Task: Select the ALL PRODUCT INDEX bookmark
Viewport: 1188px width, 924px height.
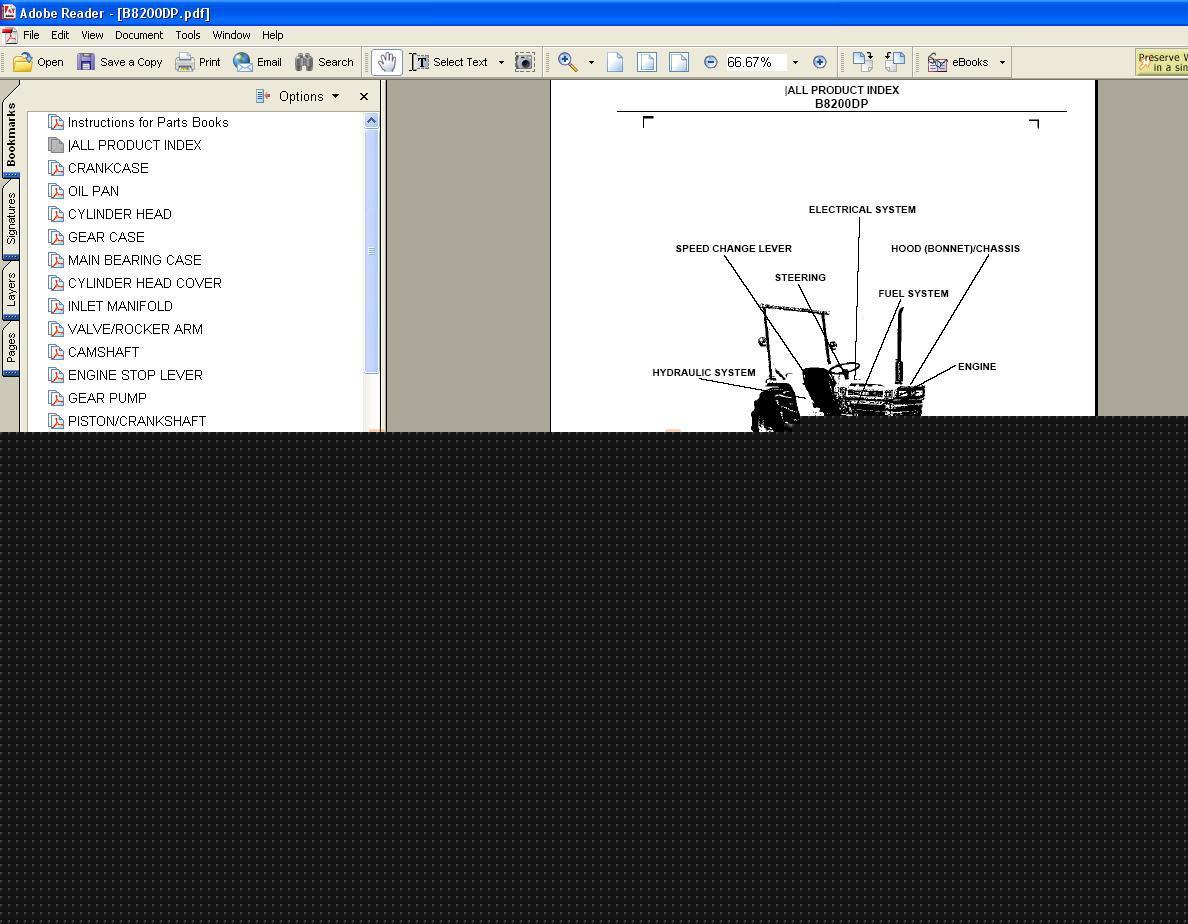Action: pyautogui.click(x=135, y=145)
